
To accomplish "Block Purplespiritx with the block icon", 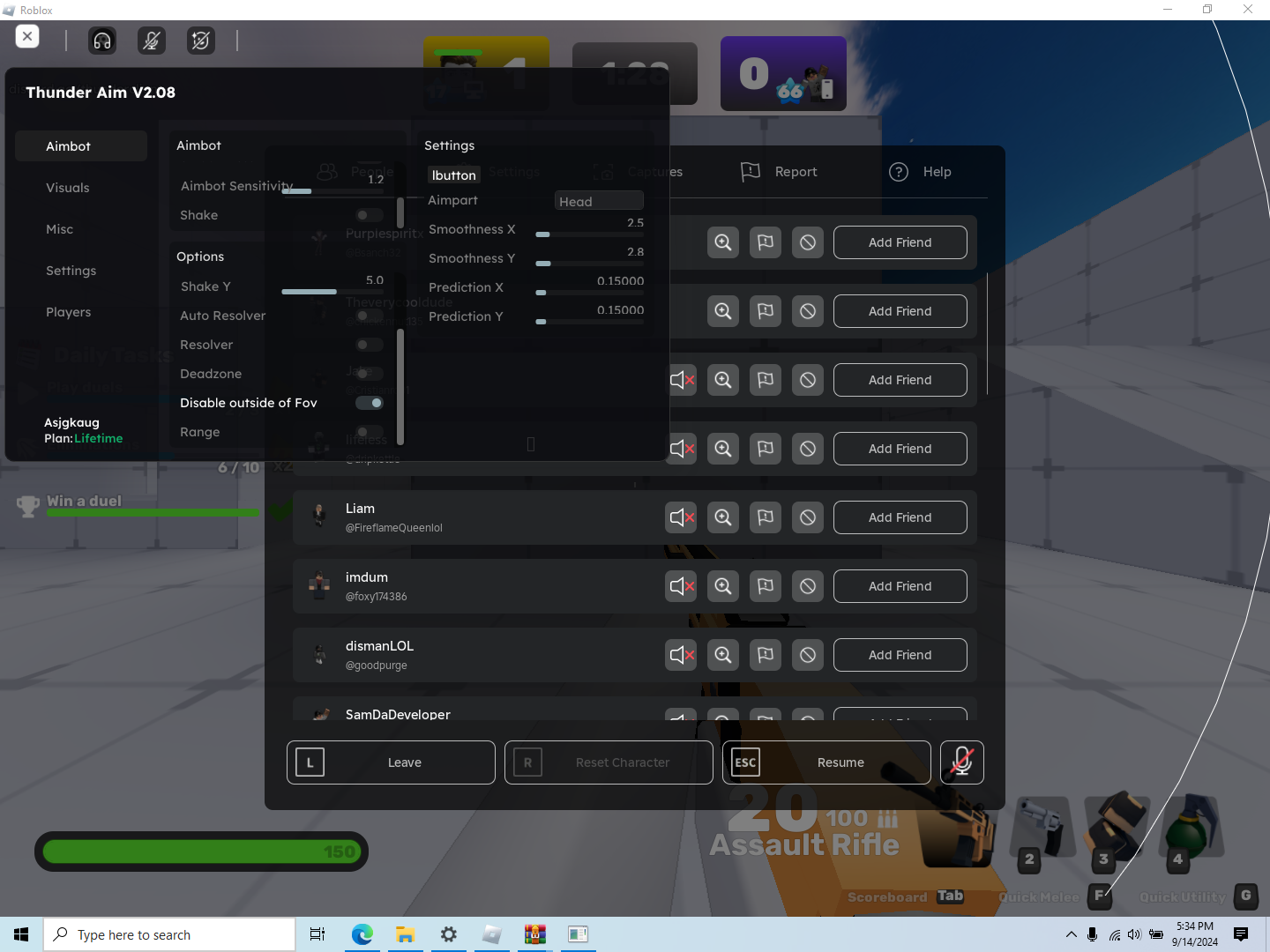I will tap(808, 242).
